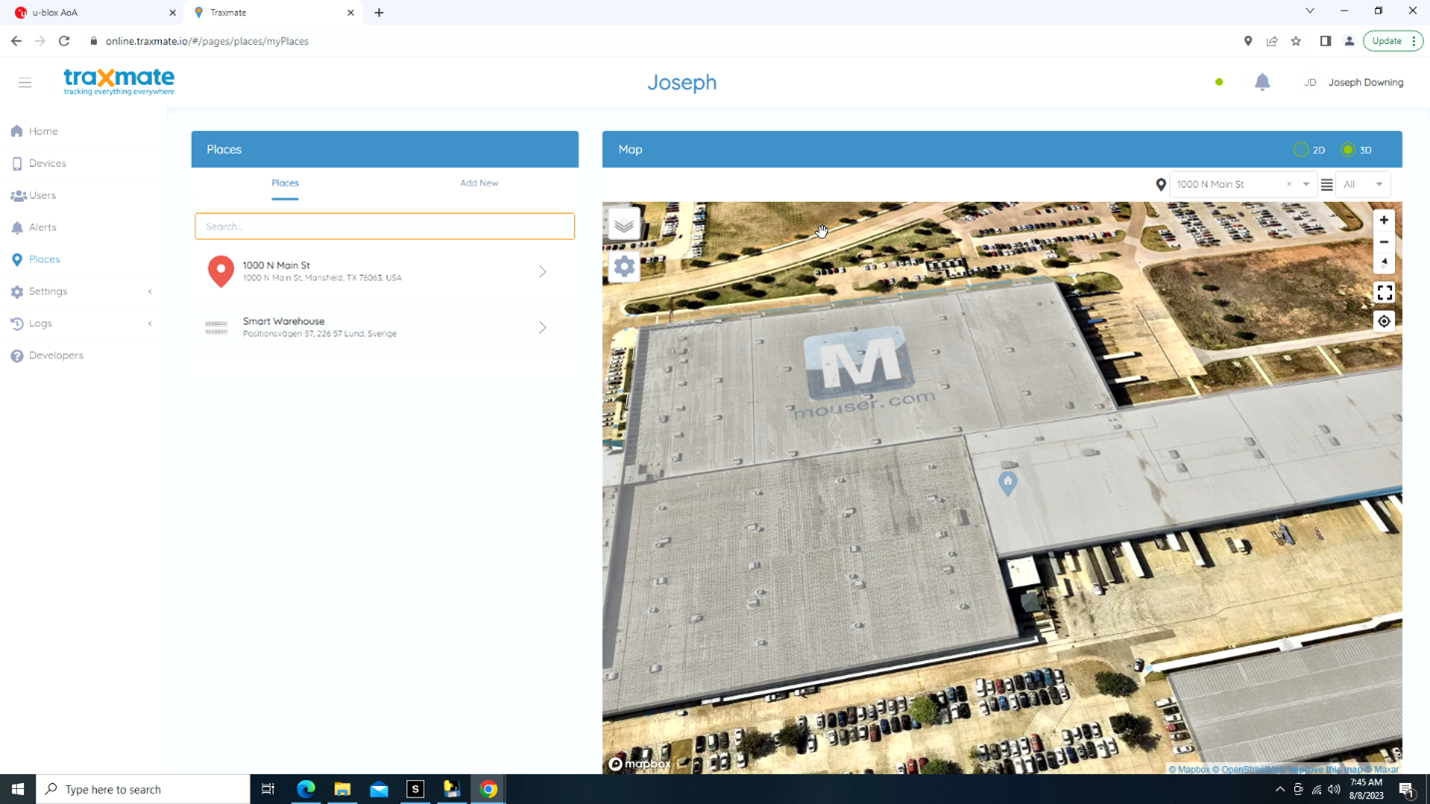
Task: Select 3D map view radio
Action: pyautogui.click(x=1348, y=150)
